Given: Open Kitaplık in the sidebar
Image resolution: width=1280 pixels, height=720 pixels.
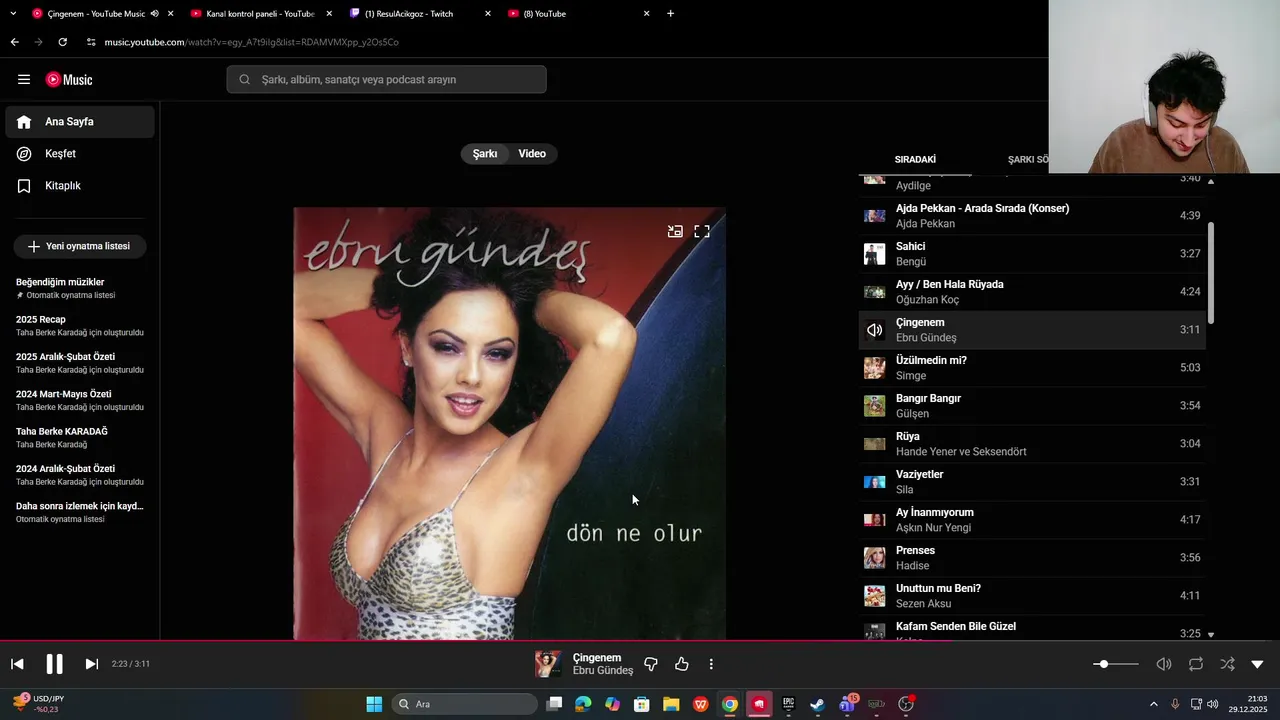Looking at the screenshot, I should [x=80, y=186].
